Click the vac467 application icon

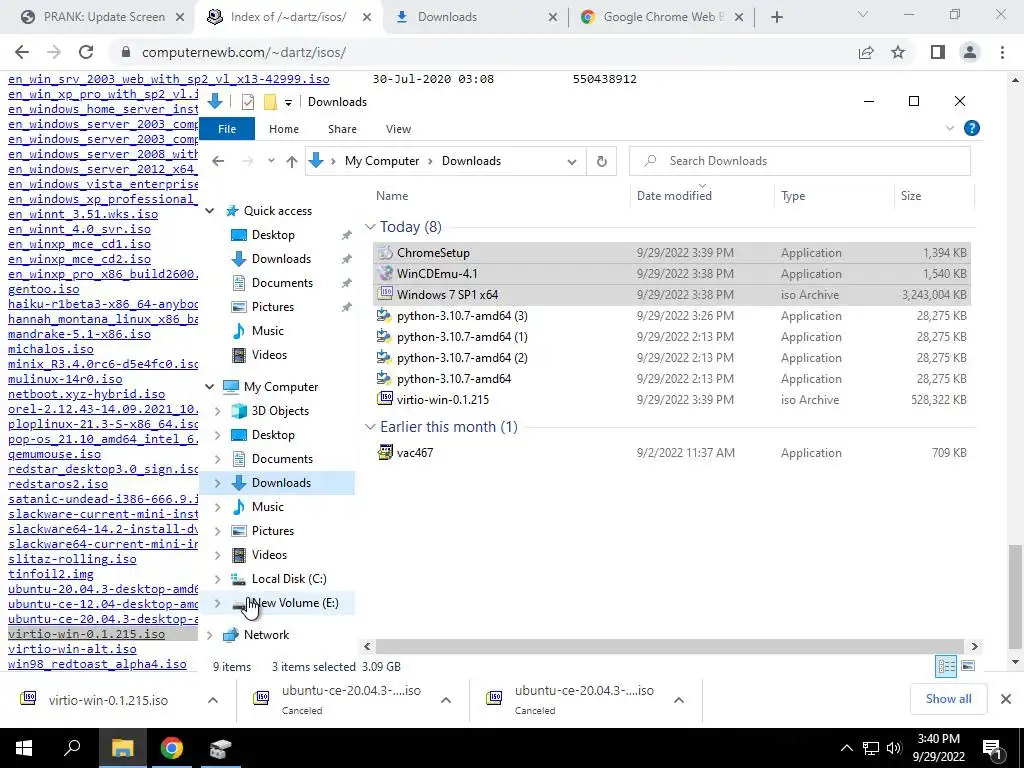(385, 452)
